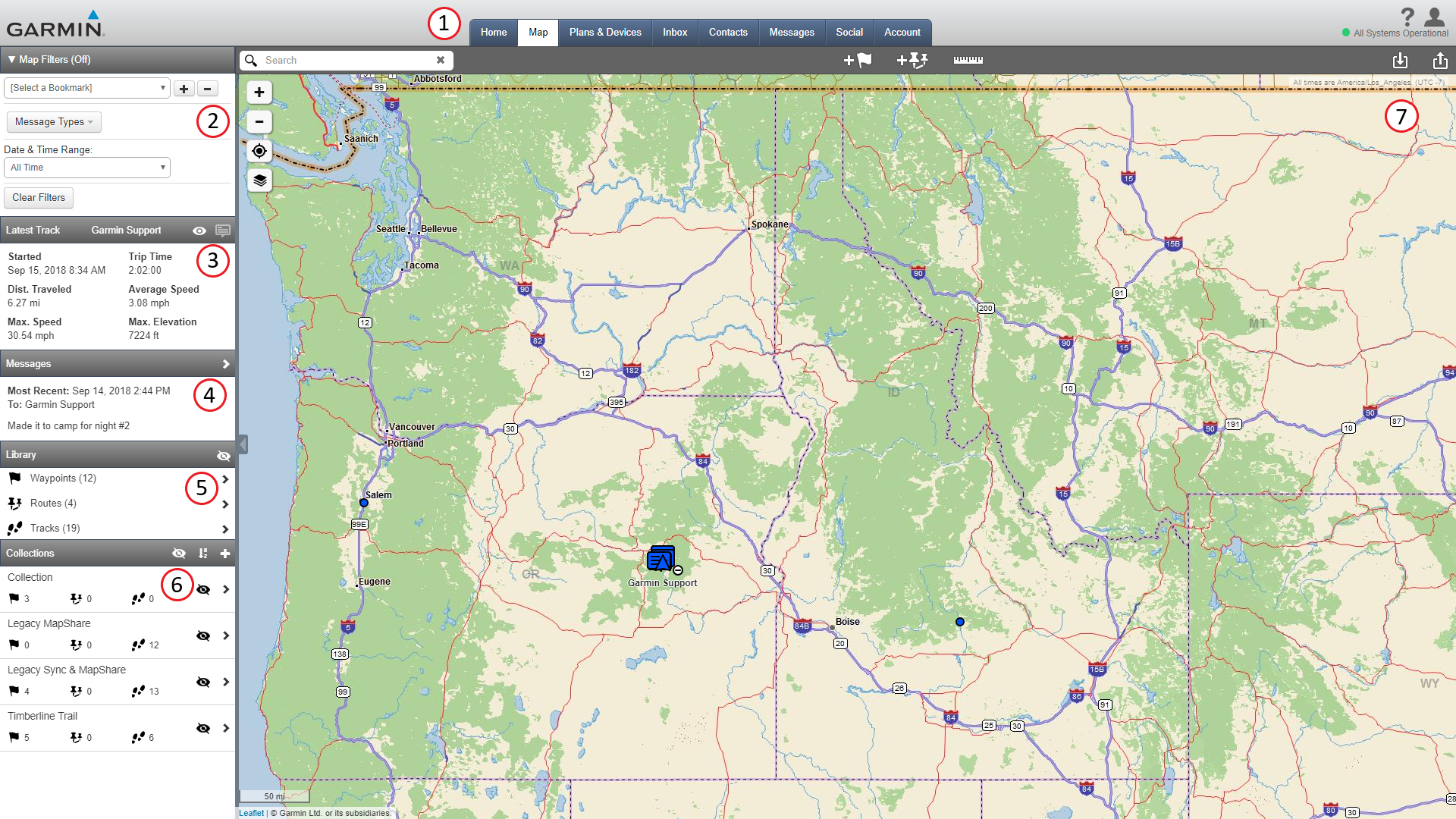Switch to the Home tab
1456x819 pixels.
[494, 33]
